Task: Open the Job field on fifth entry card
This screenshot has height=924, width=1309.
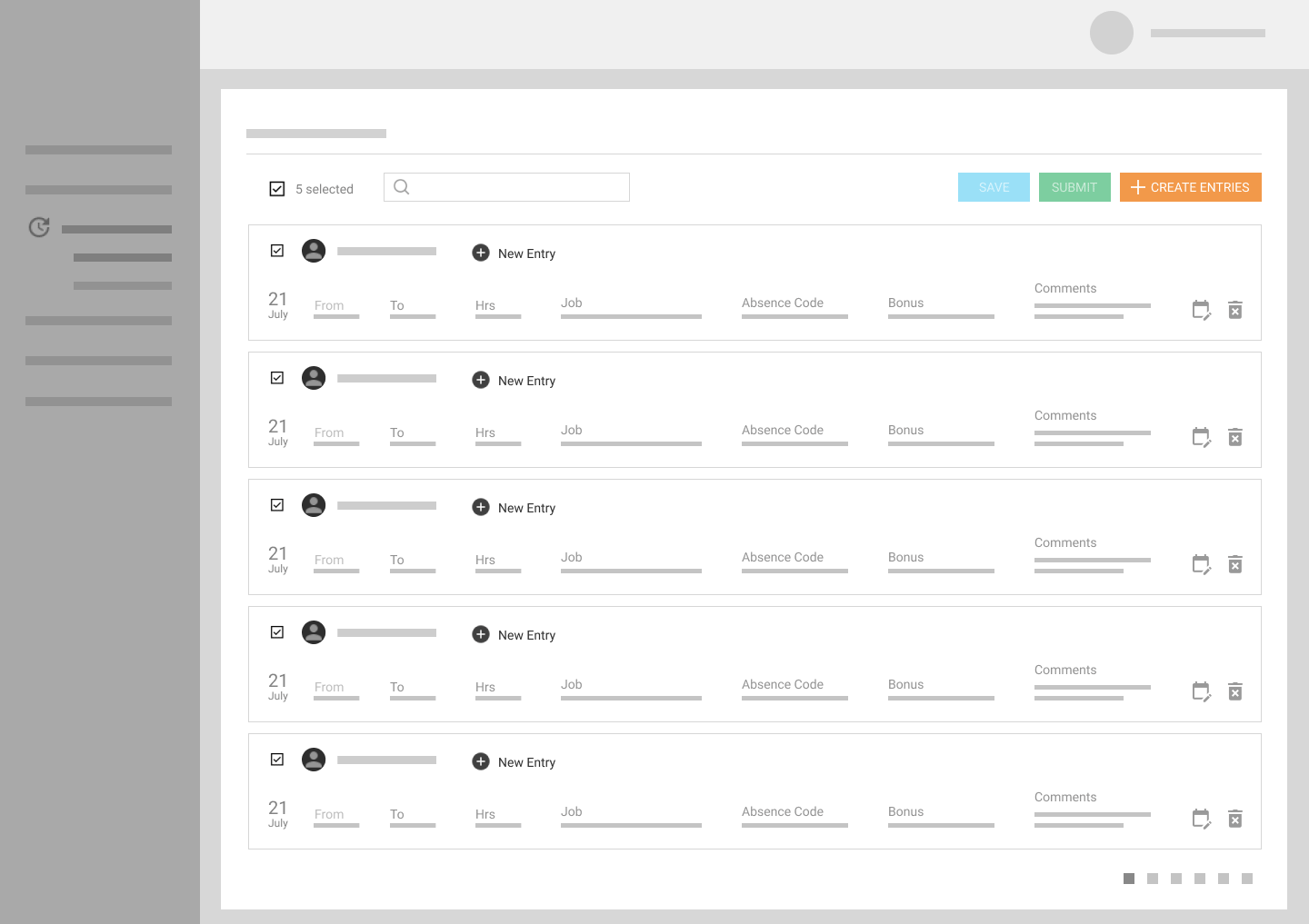Action: (631, 816)
